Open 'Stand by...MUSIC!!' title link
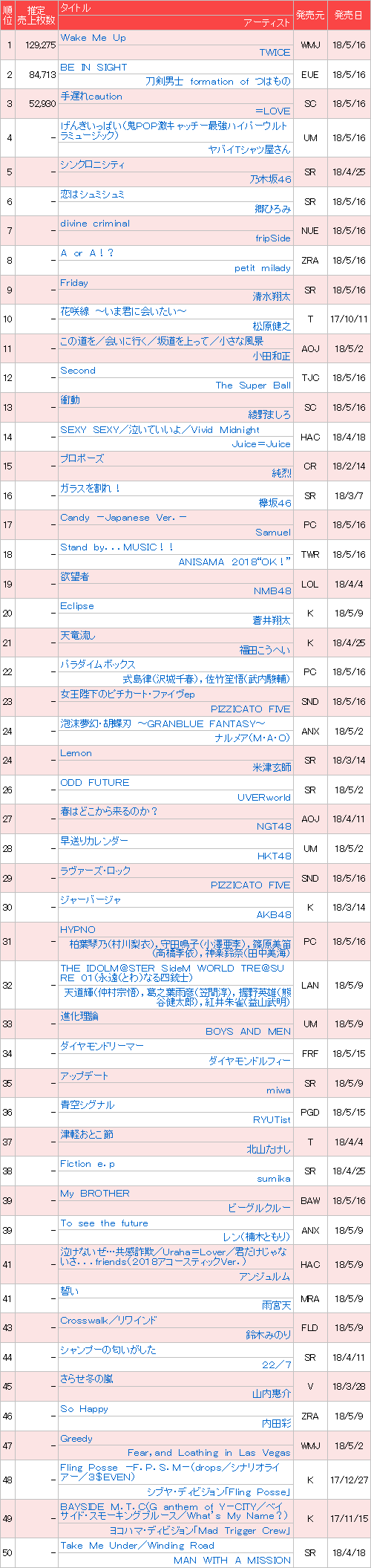Screen dimensions: 371x1568 117,547
